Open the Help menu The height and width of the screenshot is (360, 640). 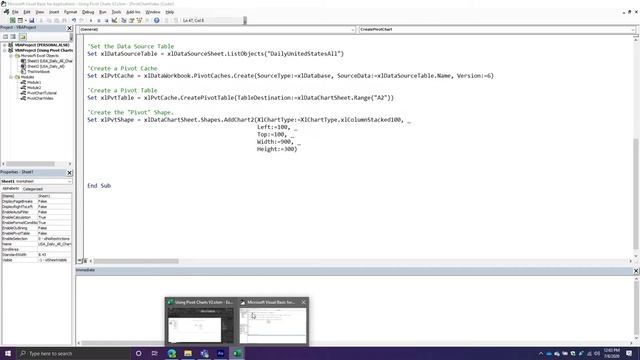click(x=169, y=12)
